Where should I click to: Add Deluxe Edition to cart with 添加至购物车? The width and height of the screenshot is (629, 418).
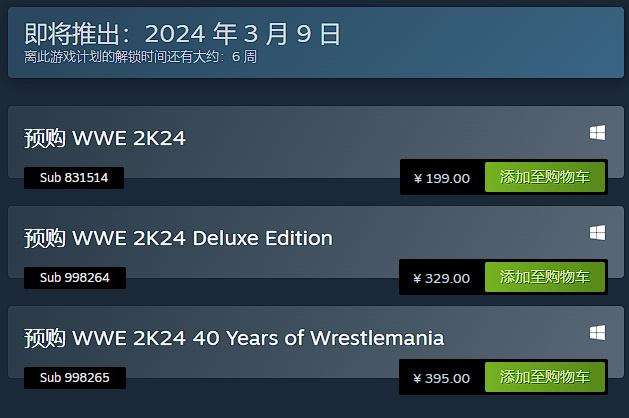tap(545, 277)
